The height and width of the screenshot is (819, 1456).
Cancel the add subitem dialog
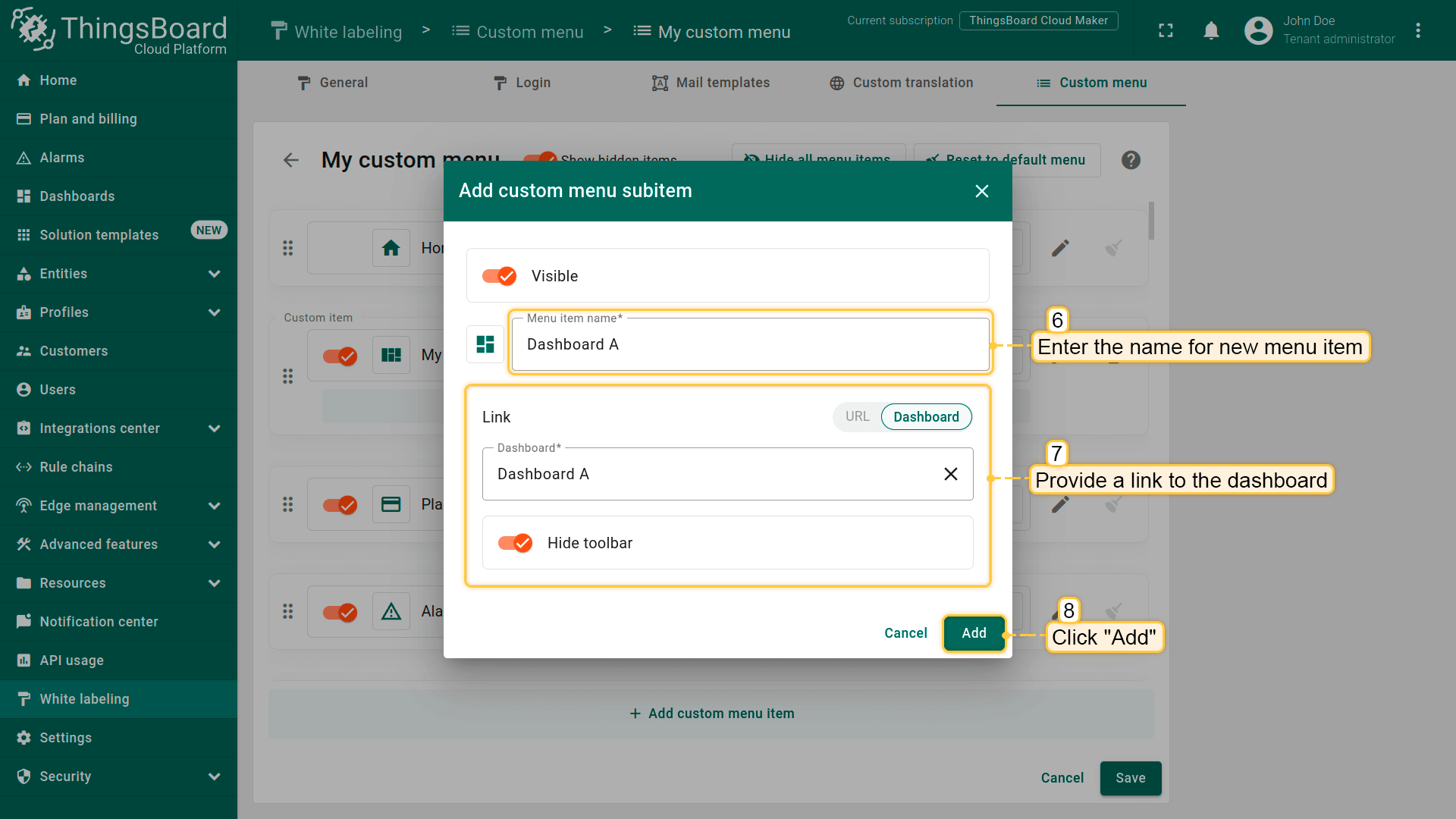(x=905, y=633)
